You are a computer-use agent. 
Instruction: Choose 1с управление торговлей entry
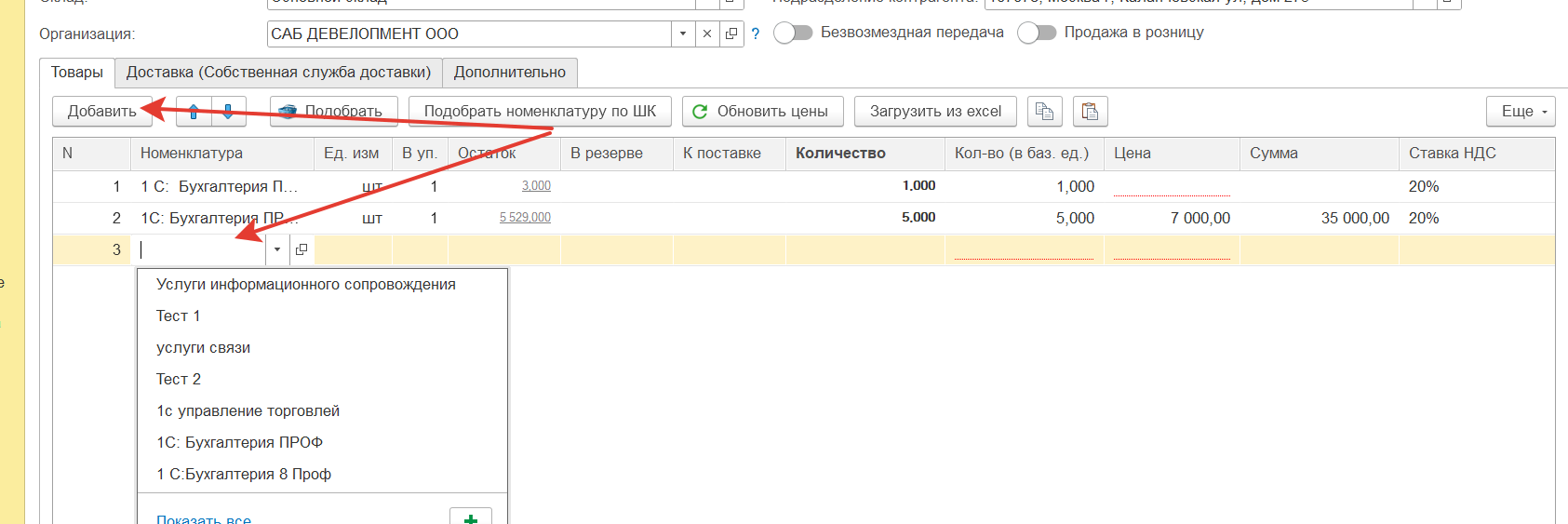coord(248,411)
